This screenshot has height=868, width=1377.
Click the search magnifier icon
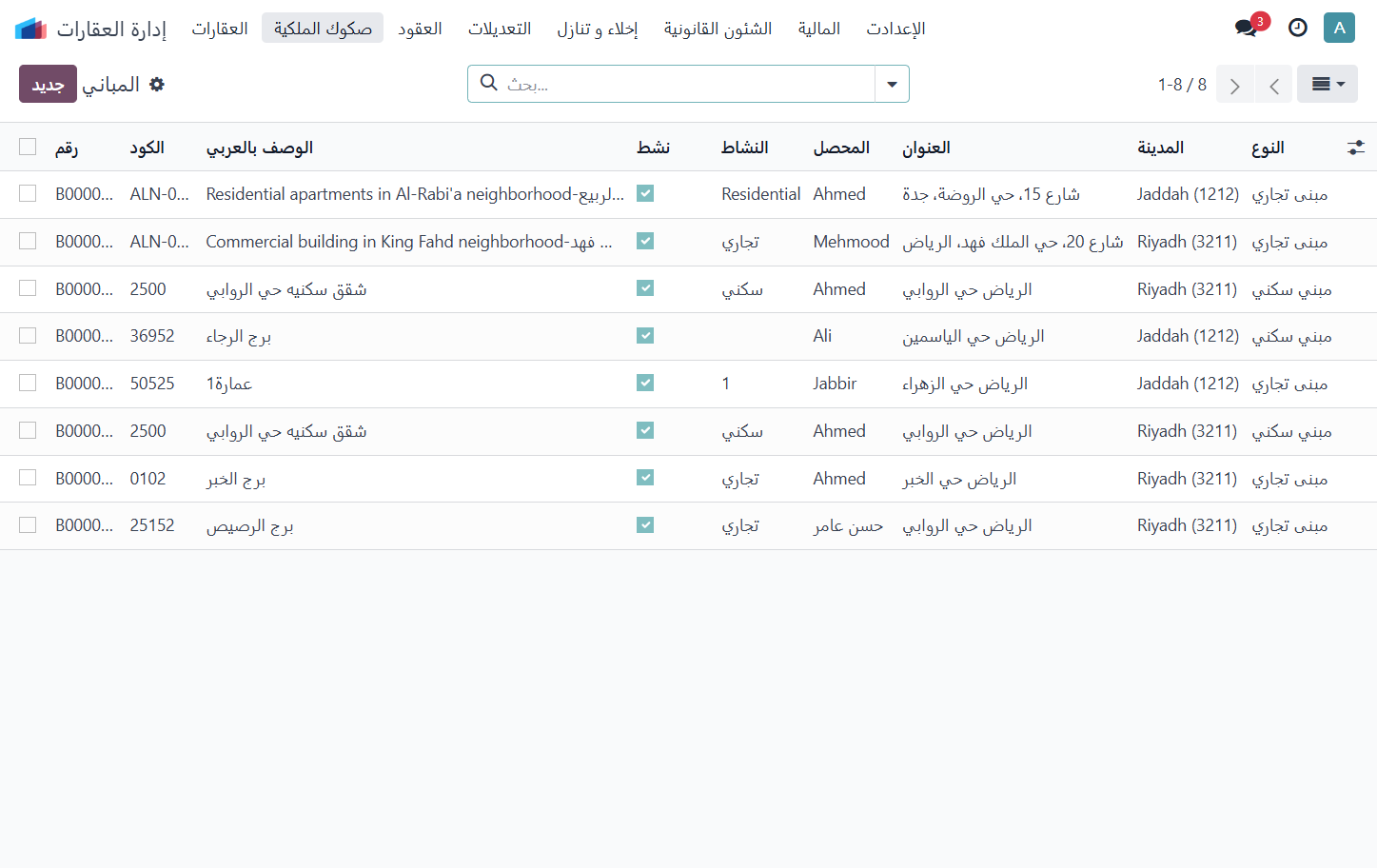489,83
